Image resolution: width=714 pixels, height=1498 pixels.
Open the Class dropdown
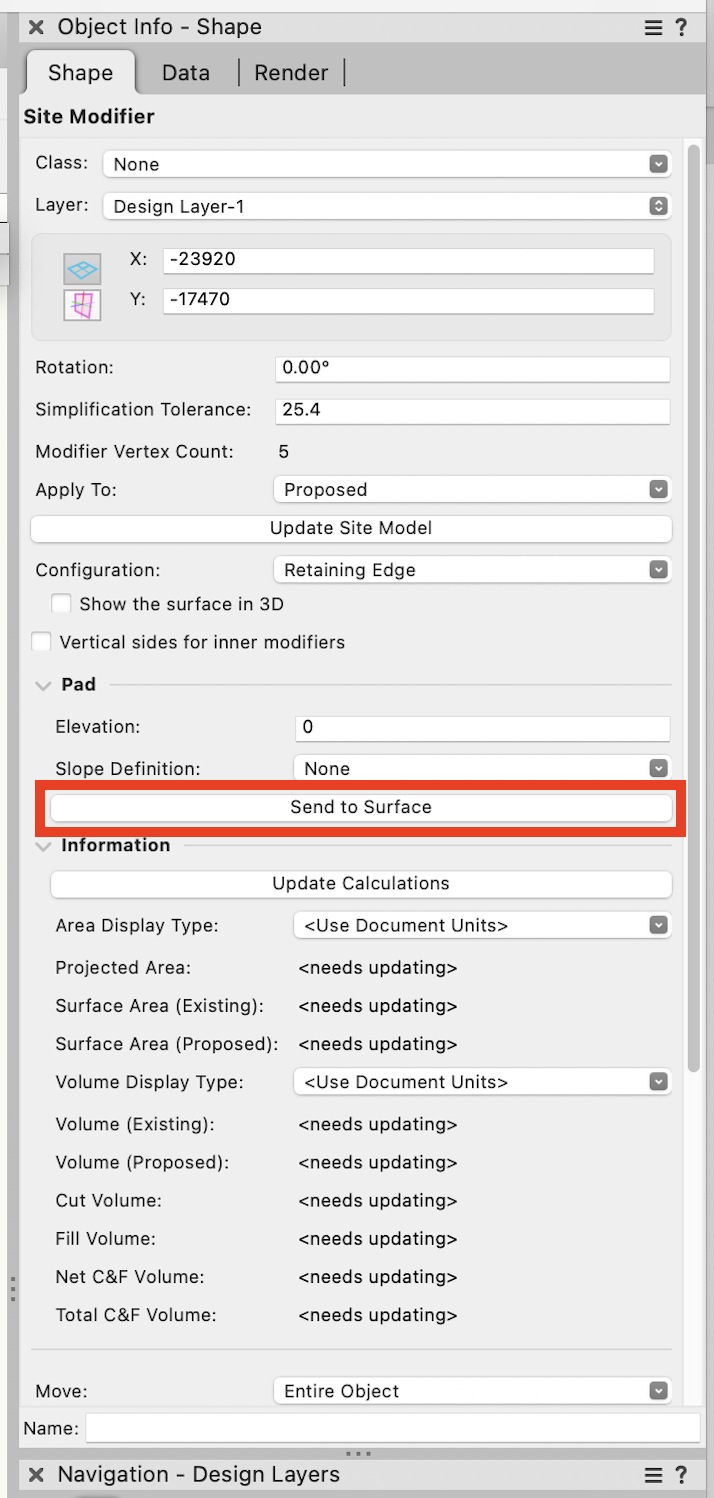386,164
